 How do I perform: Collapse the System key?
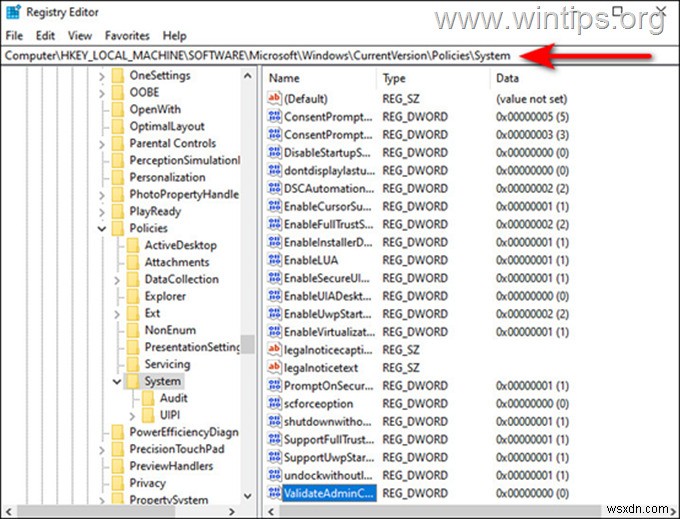click(117, 382)
